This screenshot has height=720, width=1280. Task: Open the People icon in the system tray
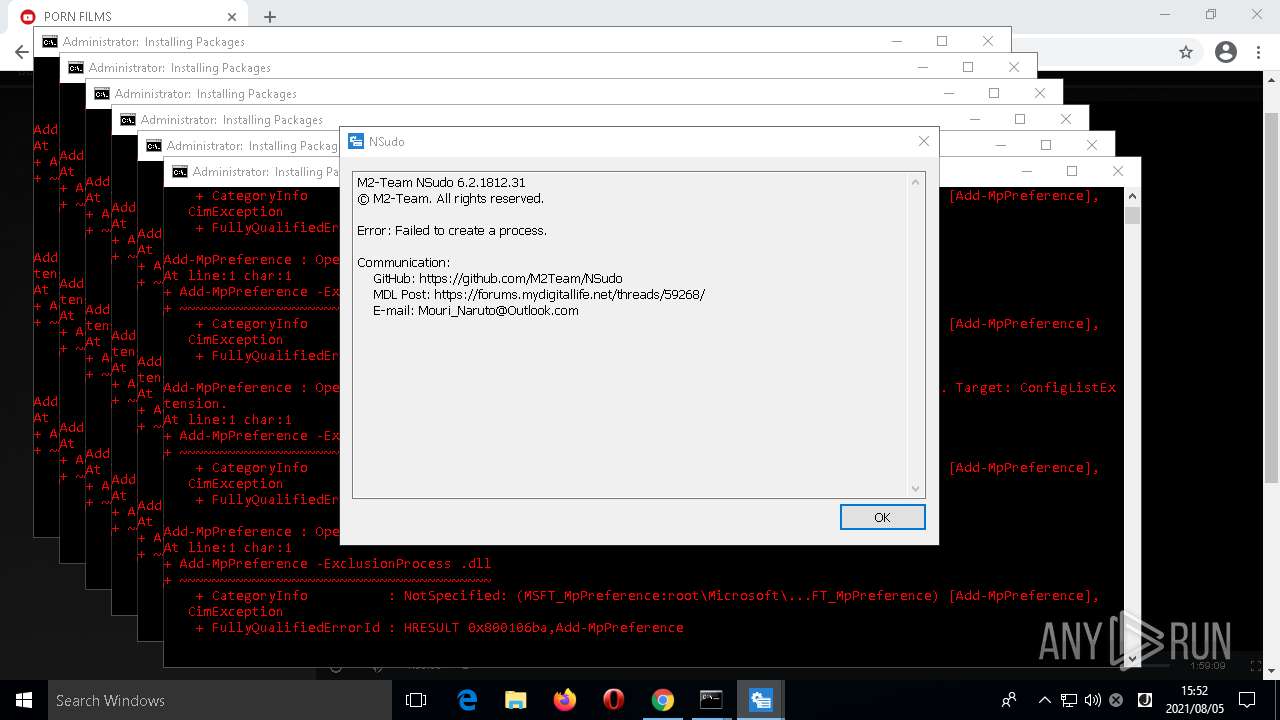pos(1009,700)
